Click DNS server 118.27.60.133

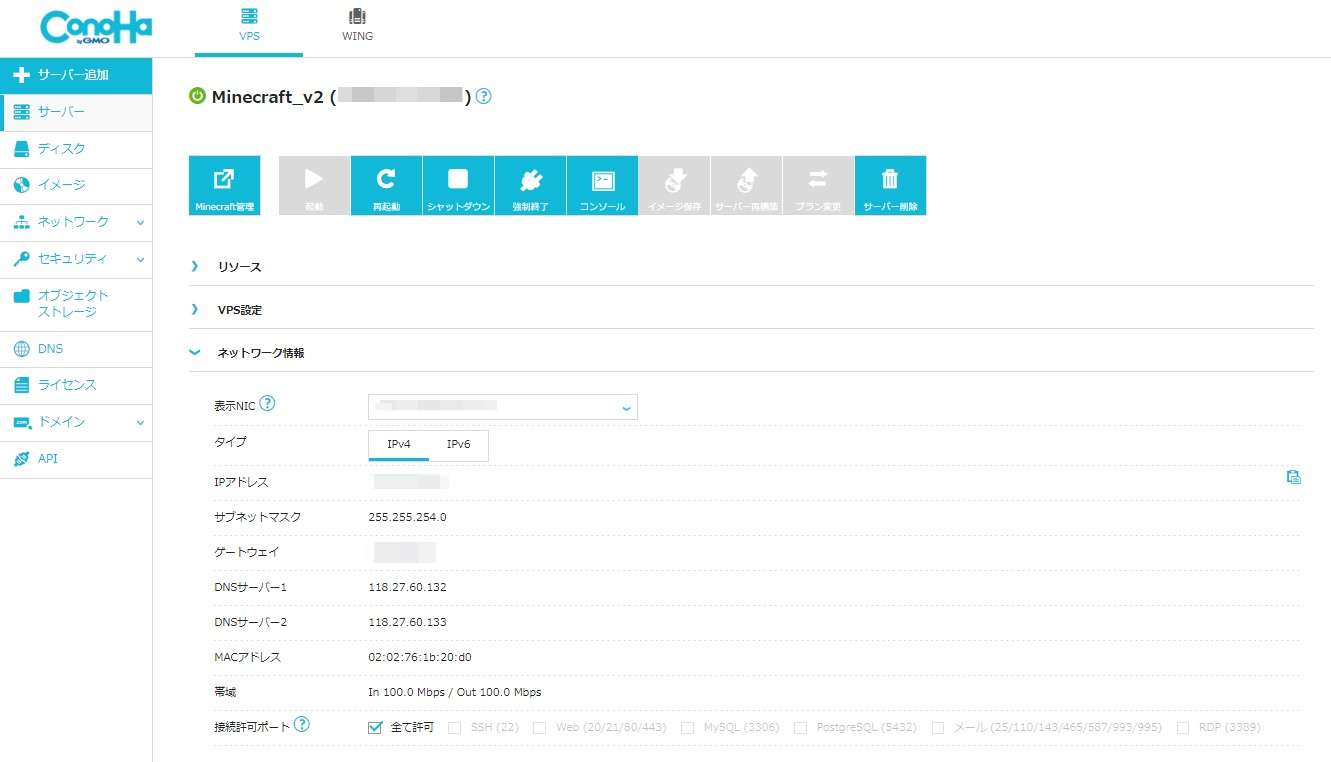[x=407, y=622]
